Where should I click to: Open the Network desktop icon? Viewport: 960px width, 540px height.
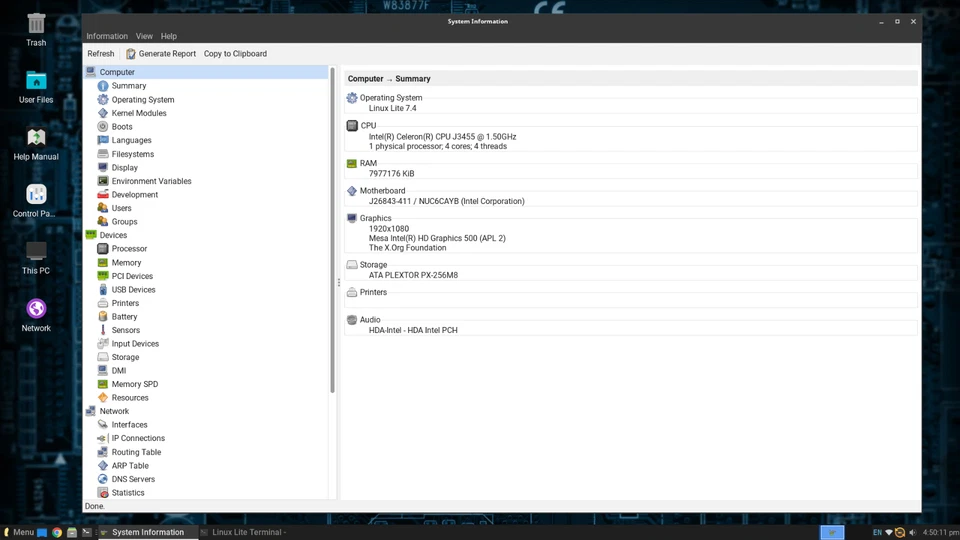click(36, 315)
